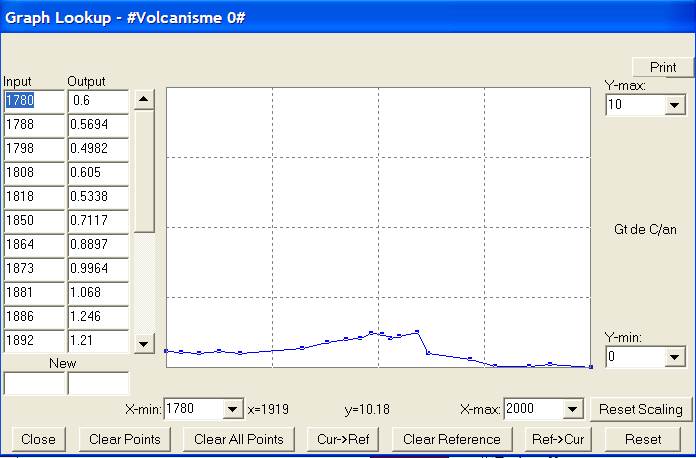Screen dimensions: 696x458
Task: Expand the X-max dropdown
Action: click(573, 409)
